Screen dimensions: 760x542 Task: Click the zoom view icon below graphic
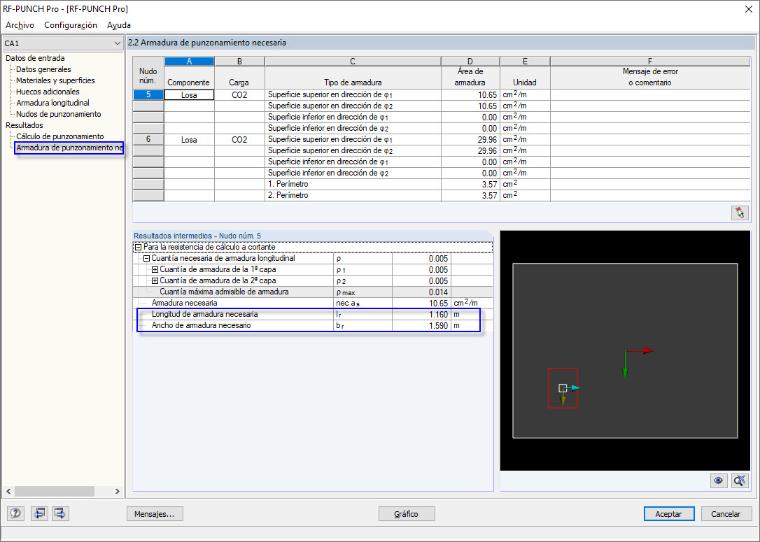coord(740,480)
